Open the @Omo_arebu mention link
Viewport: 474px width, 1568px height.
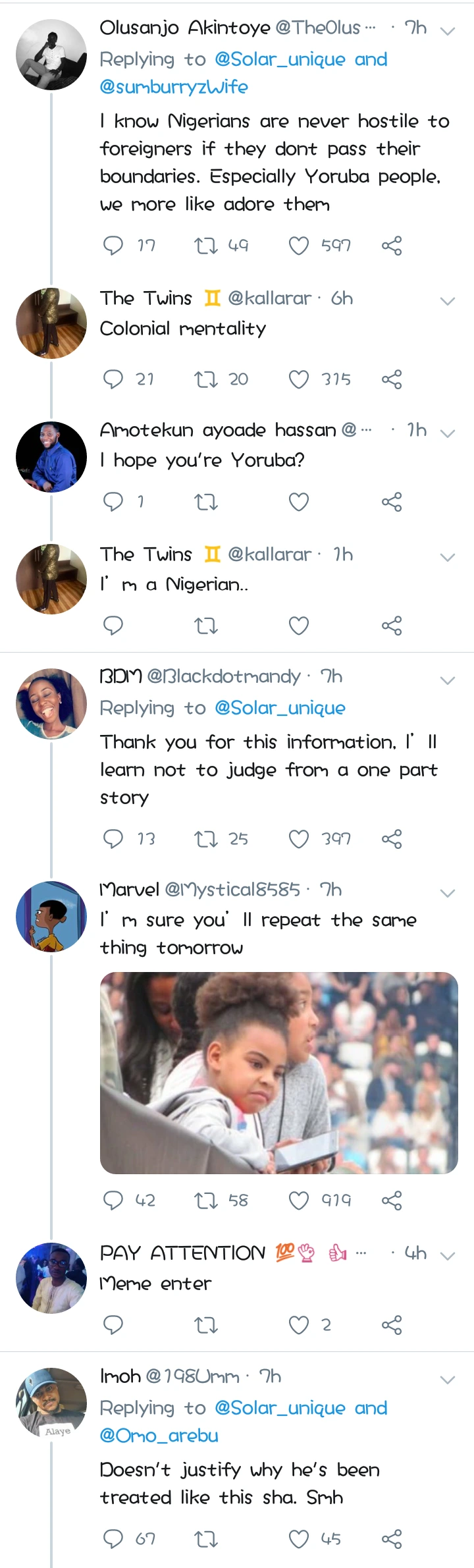pos(159,1436)
